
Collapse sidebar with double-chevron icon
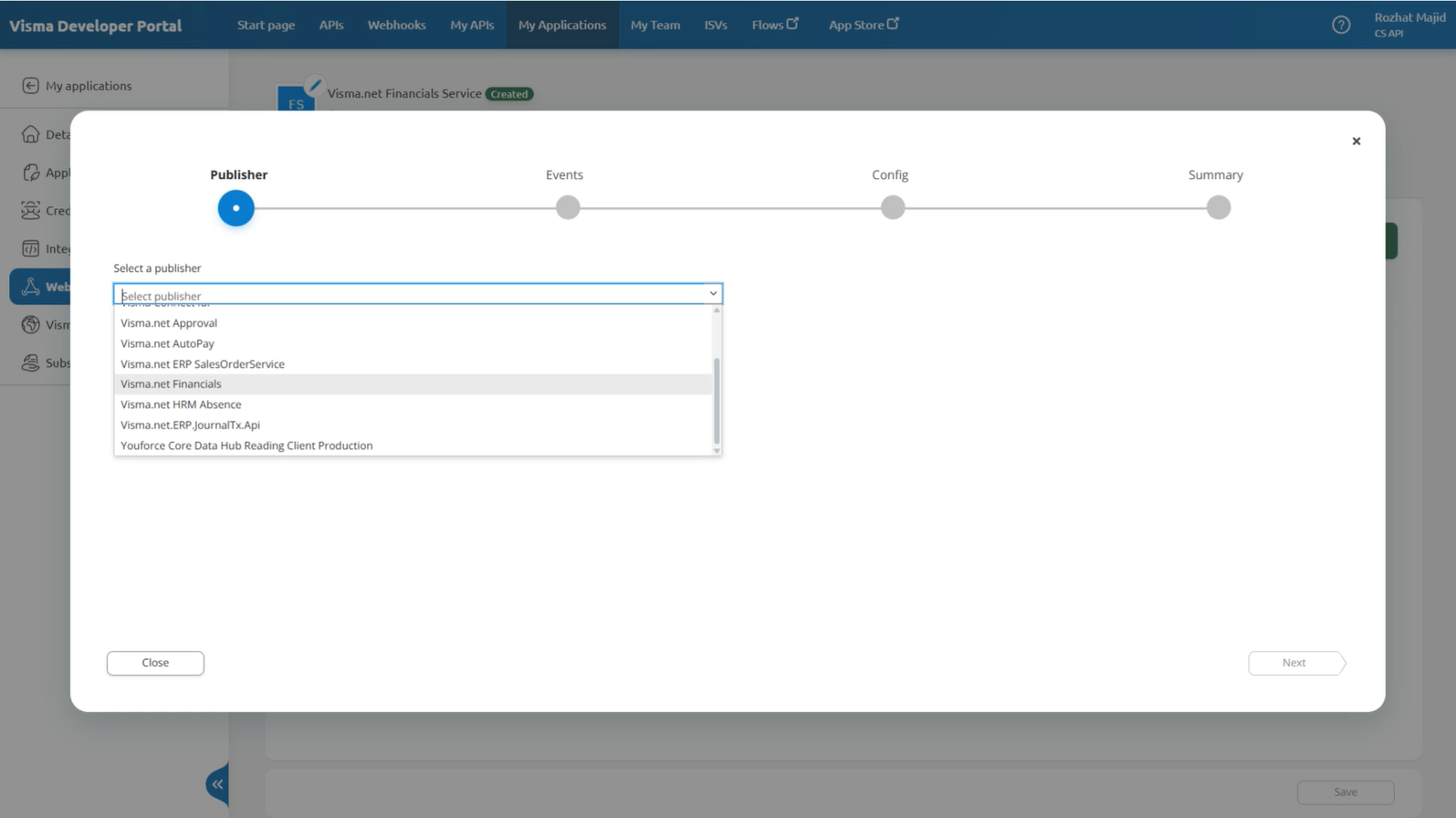click(217, 784)
